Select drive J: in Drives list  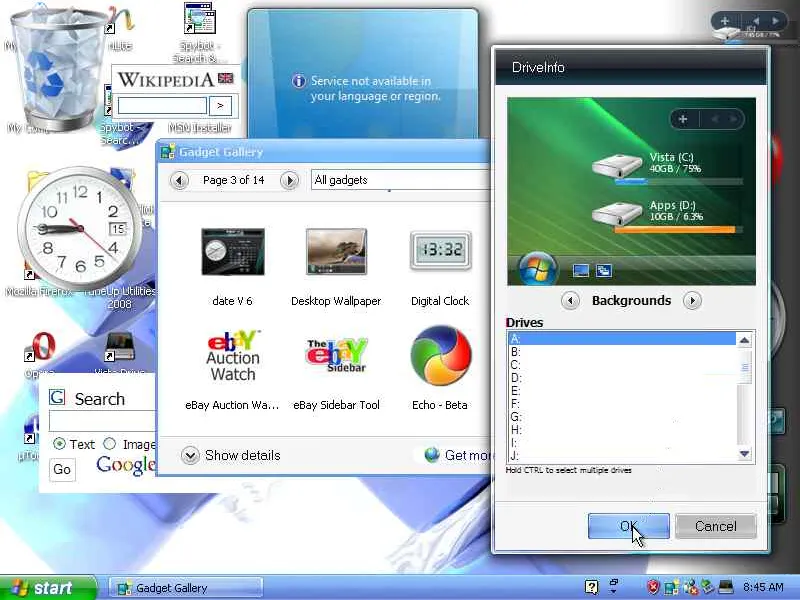[x=622, y=456]
